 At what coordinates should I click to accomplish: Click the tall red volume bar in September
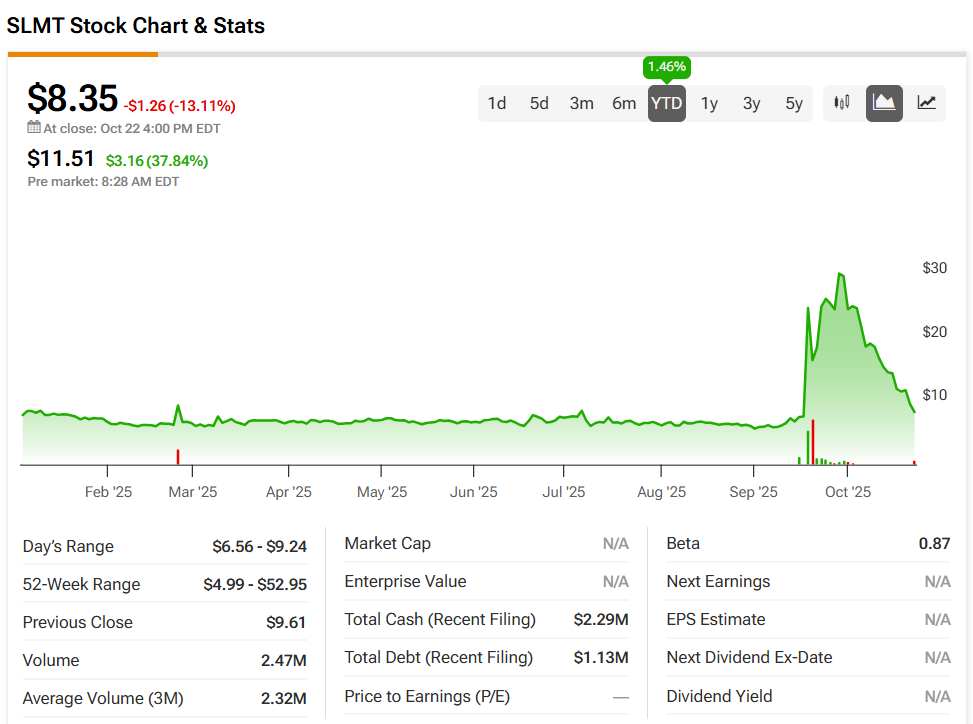(813, 443)
